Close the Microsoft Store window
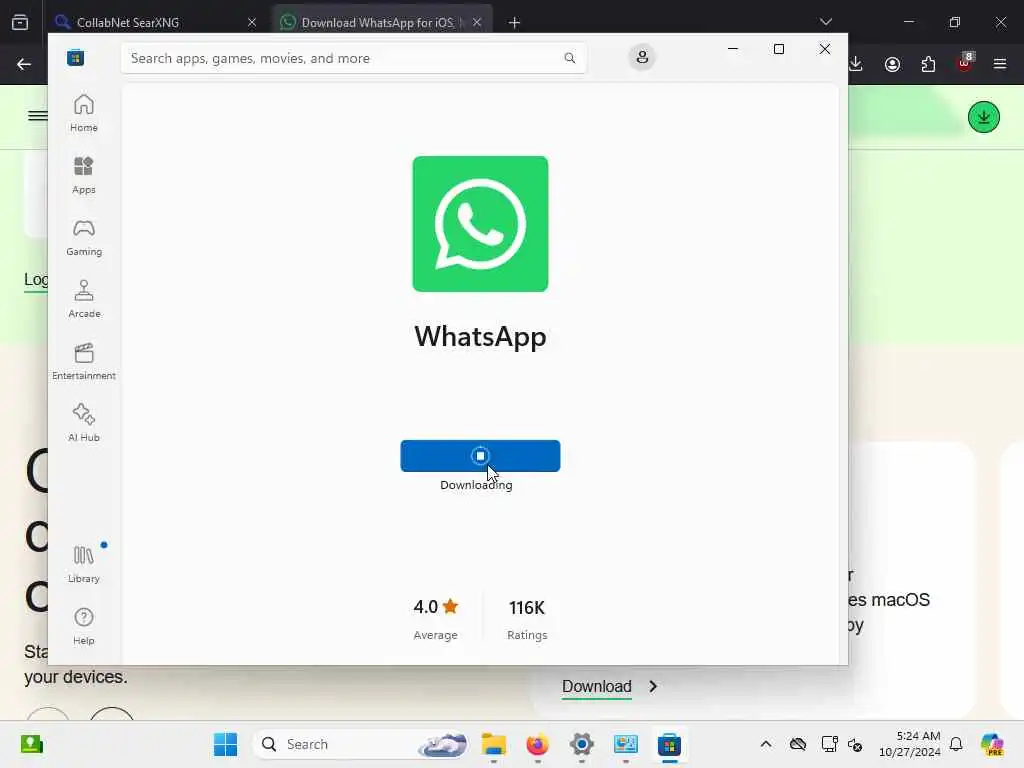This screenshot has width=1024, height=768. pos(825,49)
